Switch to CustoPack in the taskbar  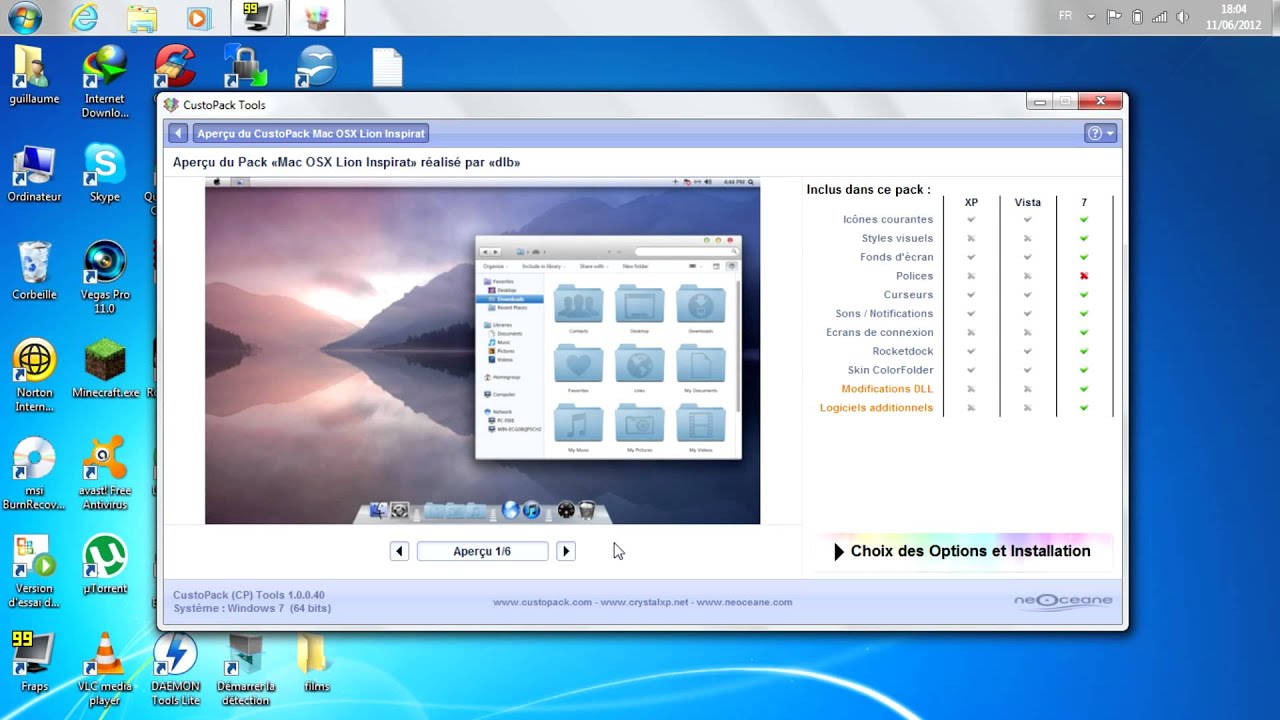pyautogui.click(x=317, y=17)
